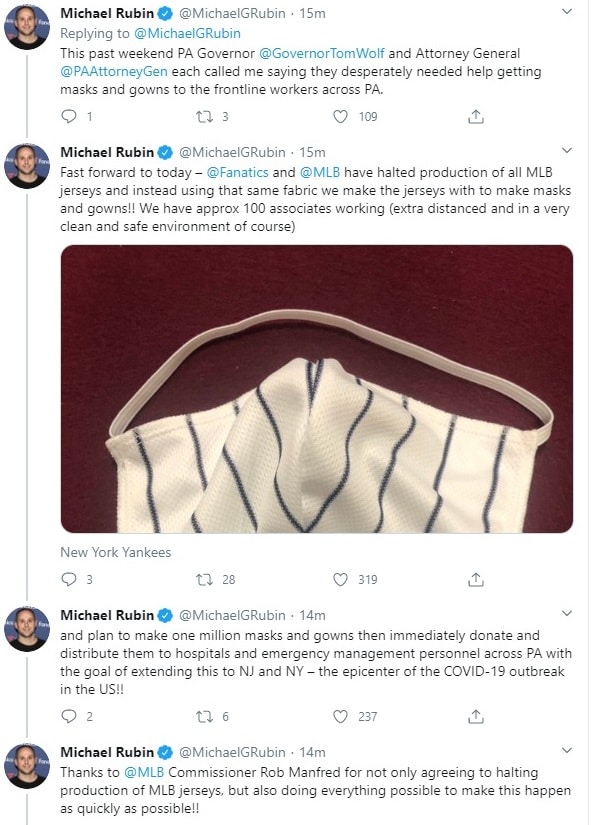The height and width of the screenshot is (825, 594).
Task: Reply to the tweet with 2 replies
Action: point(69,716)
